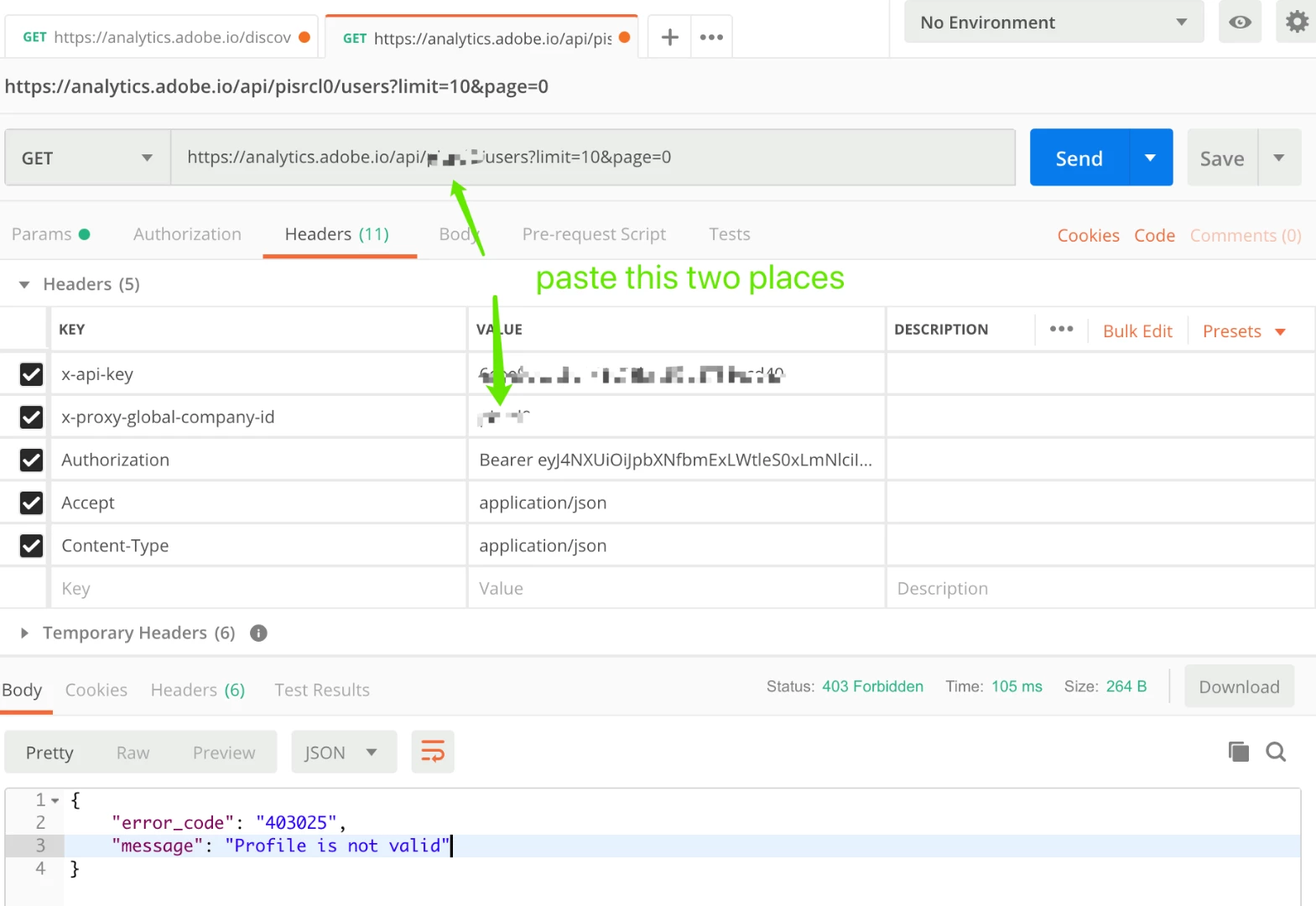Viewport: 1316px width, 906px height.
Task: Click the empty Description input field
Action: pos(1100,588)
